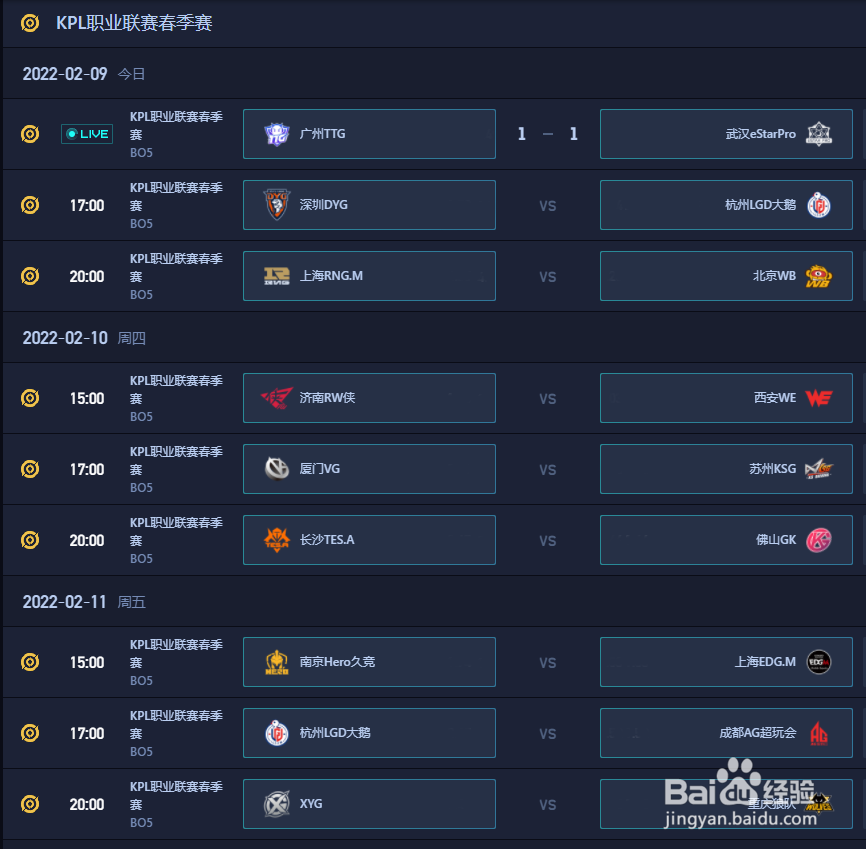Viewport: 866px width, 849px height.
Task: Click the 广州TTG team logo
Action: pyautogui.click(x=277, y=134)
